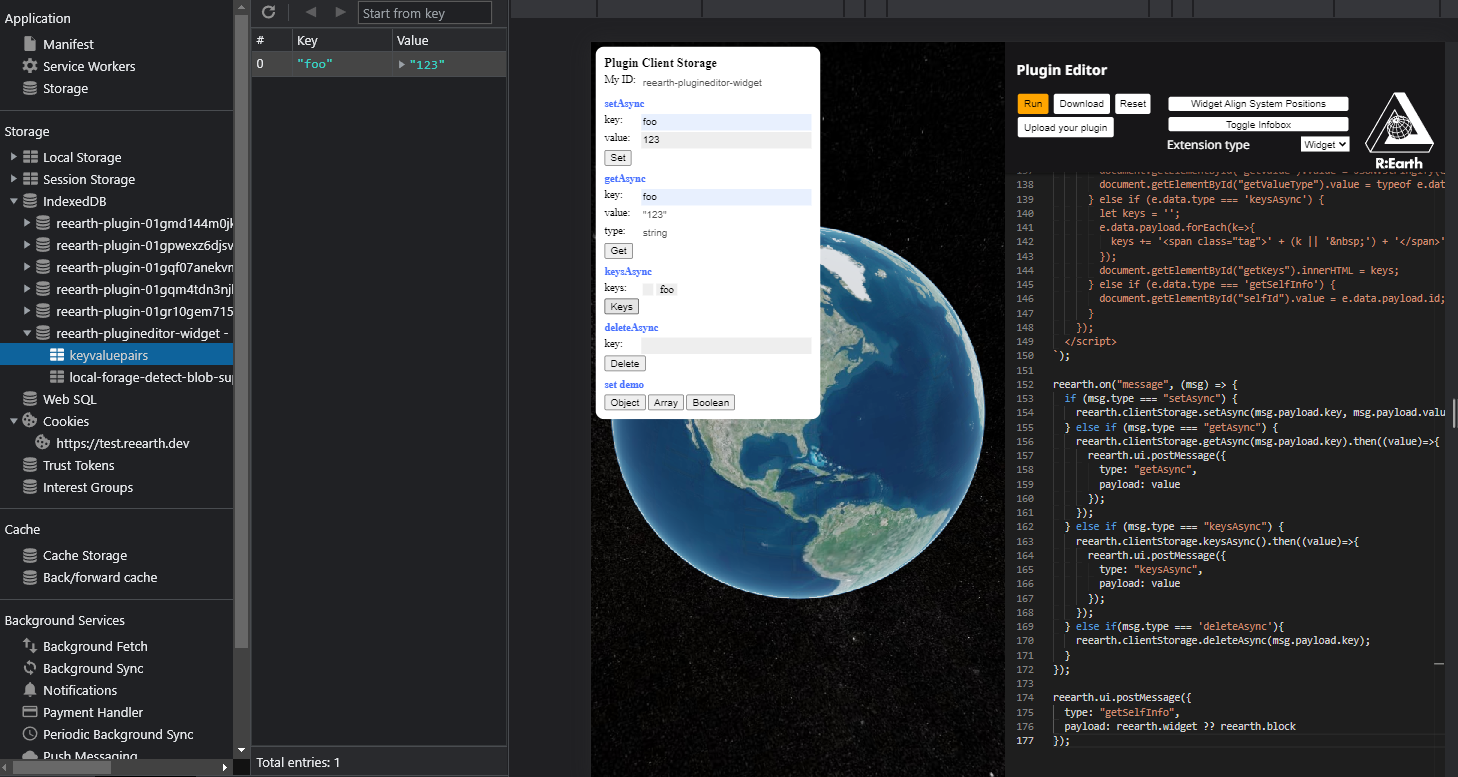Screen dimensions: 1458x777
Task: Click the setAsync value input field
Action: (x=726, y=140)
